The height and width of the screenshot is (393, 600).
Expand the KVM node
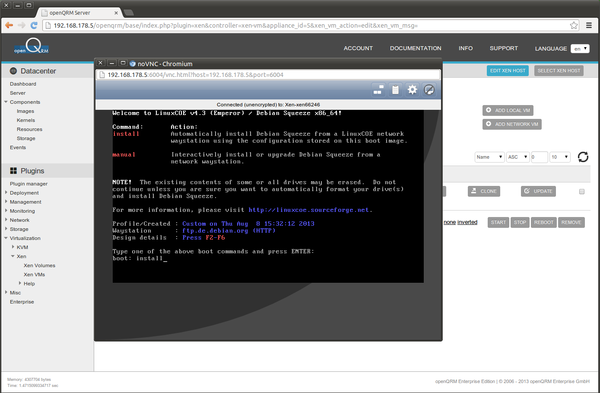click(x=13, y=247)
